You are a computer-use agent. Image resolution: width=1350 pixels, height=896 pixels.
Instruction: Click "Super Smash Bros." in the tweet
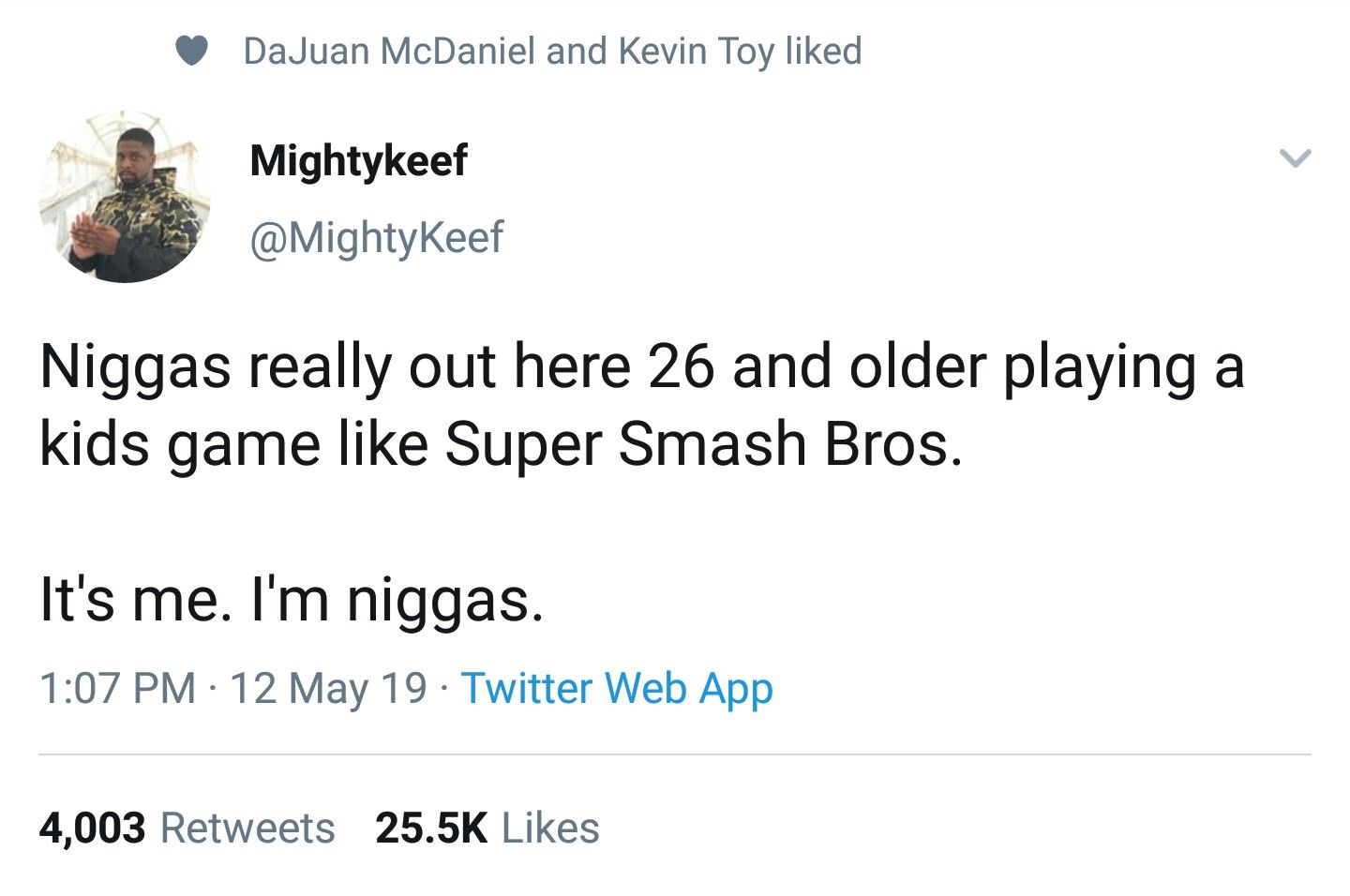point(703,444)
